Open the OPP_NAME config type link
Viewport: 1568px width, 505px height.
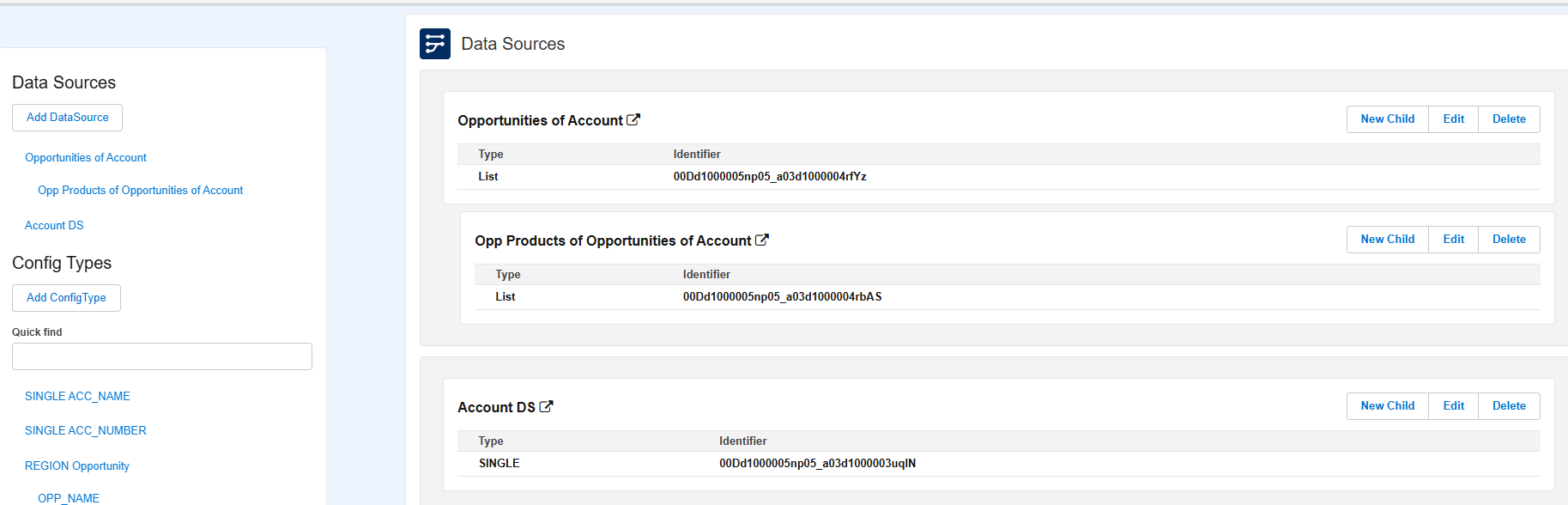(69, 498)
